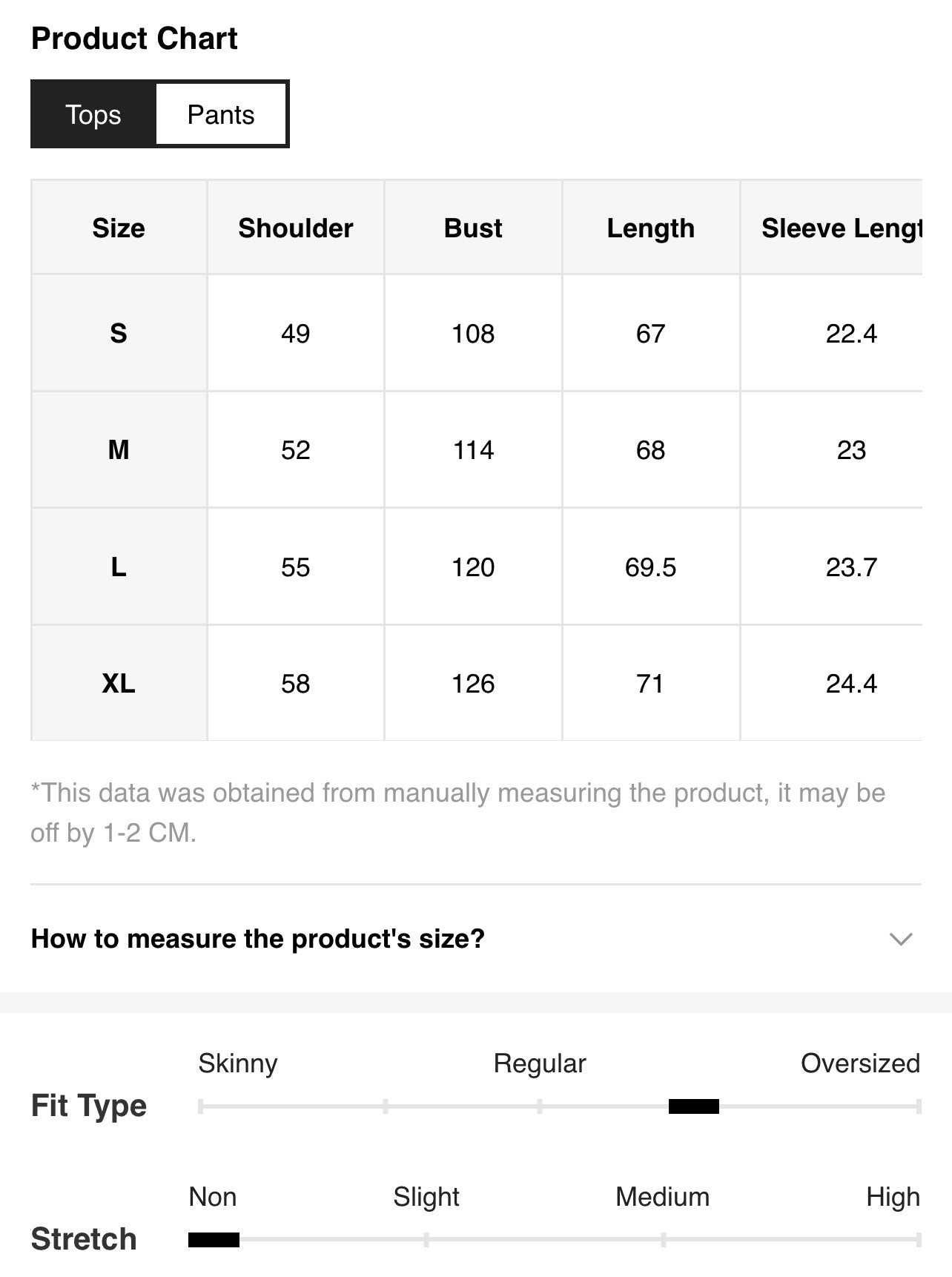Select the XL size row header
The width and height of the screenshot is (952, 1277).
[x=119, y=683]
